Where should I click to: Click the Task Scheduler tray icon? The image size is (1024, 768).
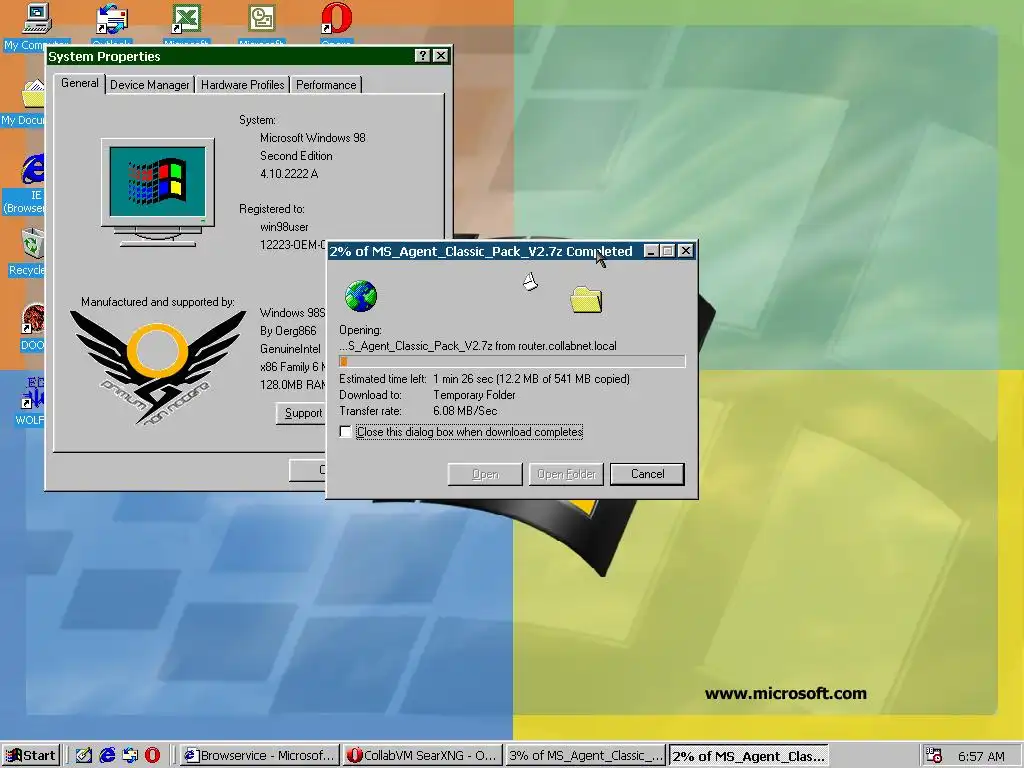pos(934,755)
